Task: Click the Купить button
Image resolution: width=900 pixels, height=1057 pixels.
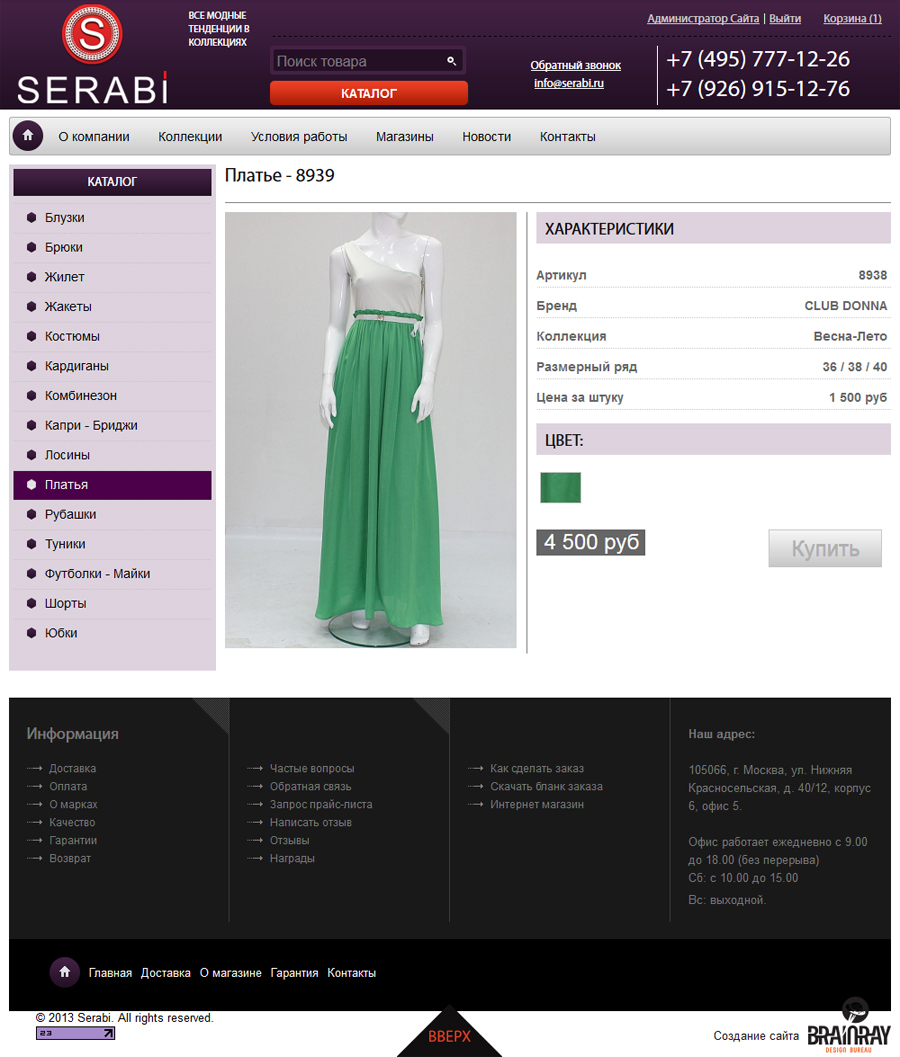Action: [x=824, y=548]
